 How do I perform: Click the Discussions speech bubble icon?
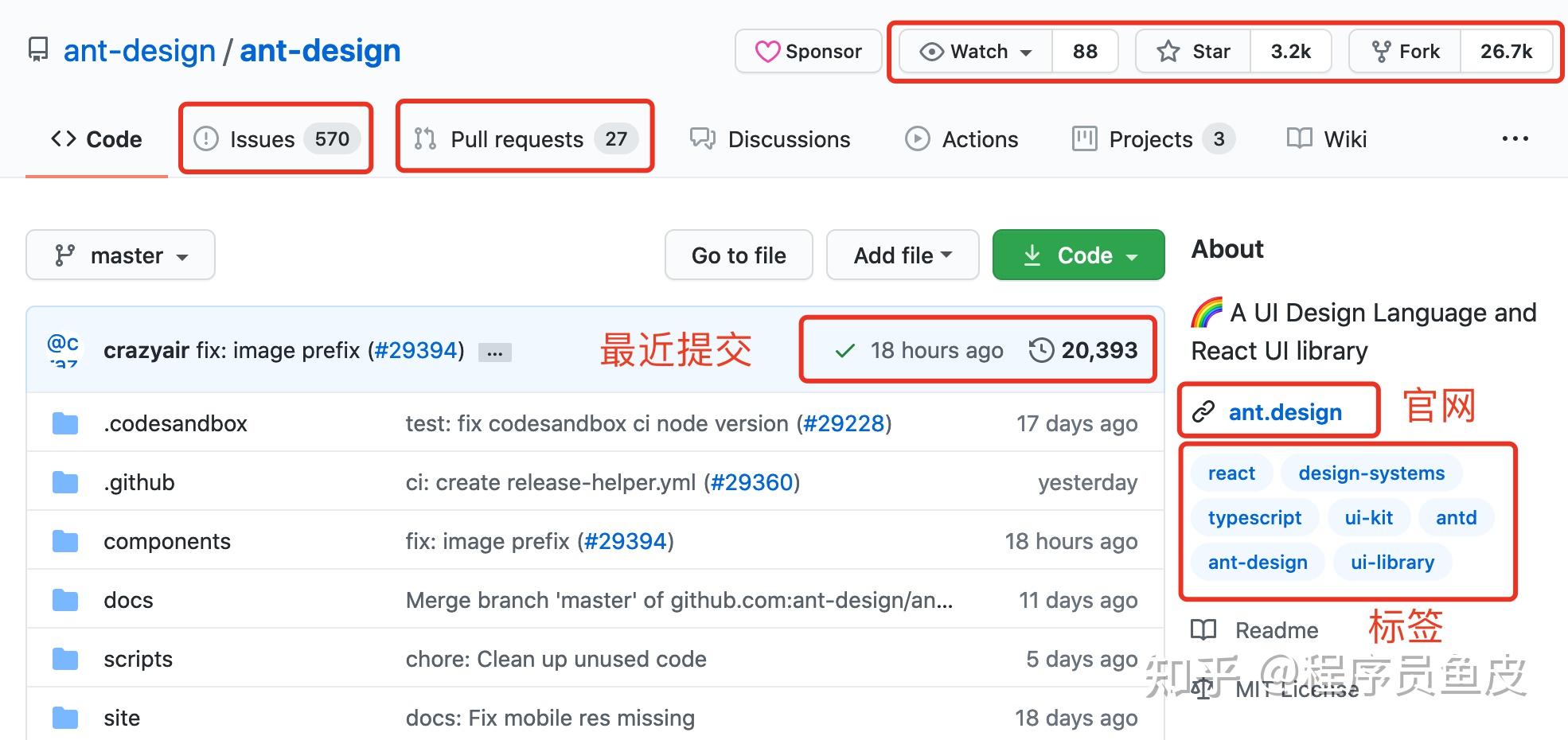pos(703,138)
